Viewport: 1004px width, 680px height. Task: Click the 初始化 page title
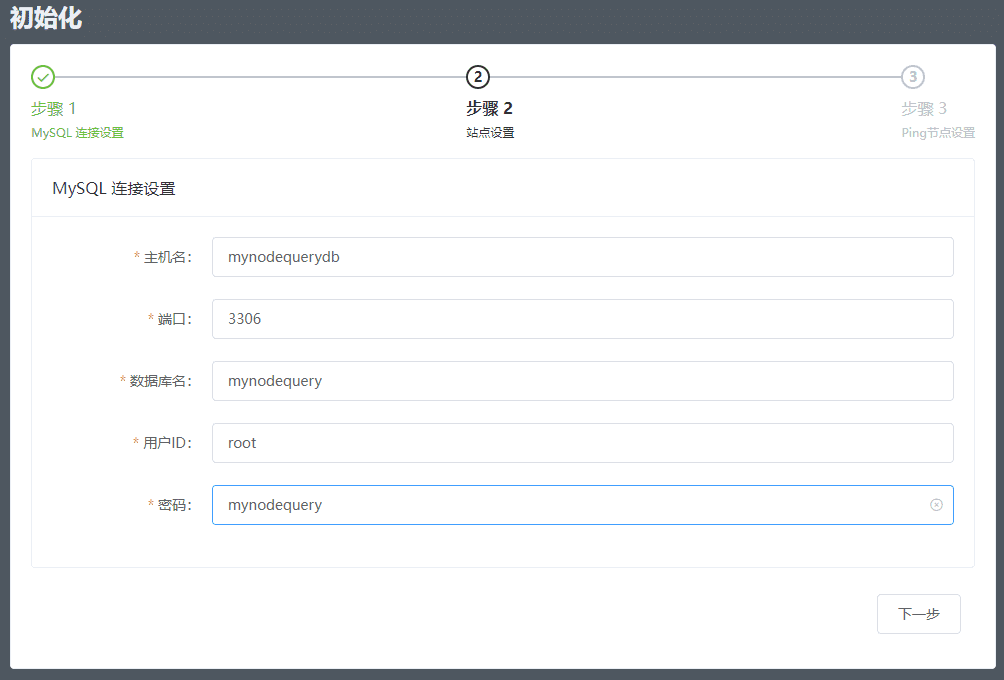click(46, 18)
